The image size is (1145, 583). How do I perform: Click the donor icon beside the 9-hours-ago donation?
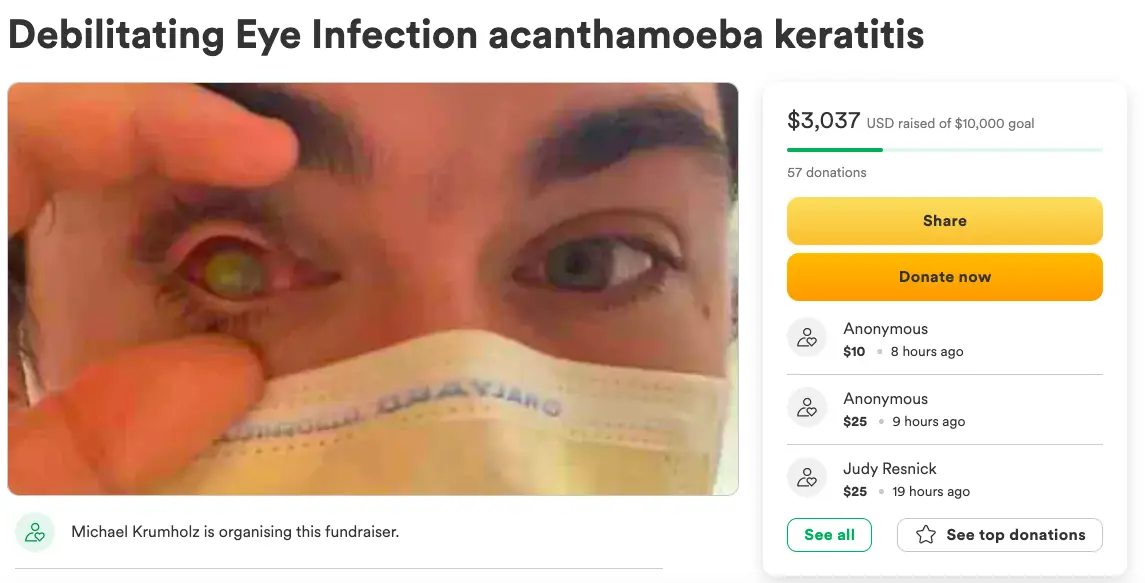(x=806, y=409)
